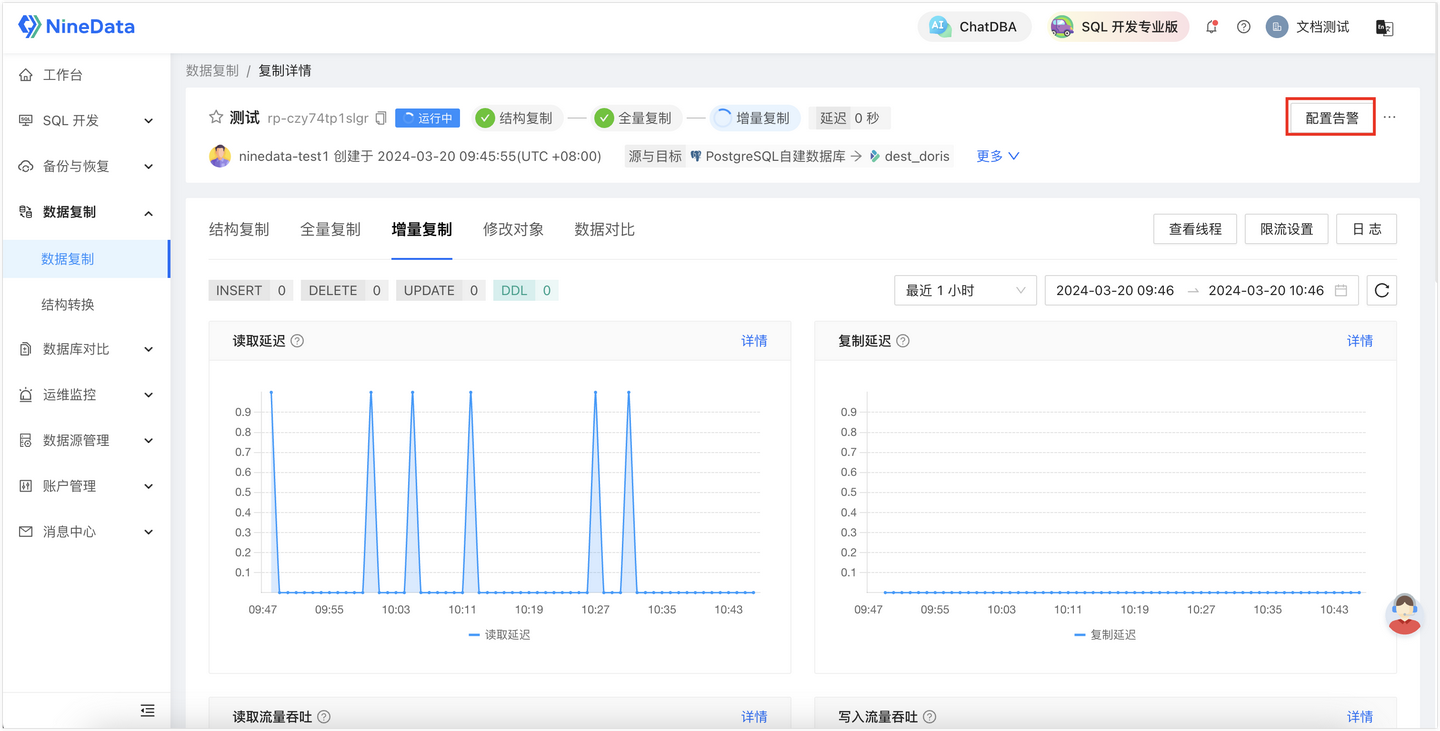Image resolution: width=1440 pixels, height=731 pixels.
Task: Open the notifications bell icon
Action: point(1210,27)
